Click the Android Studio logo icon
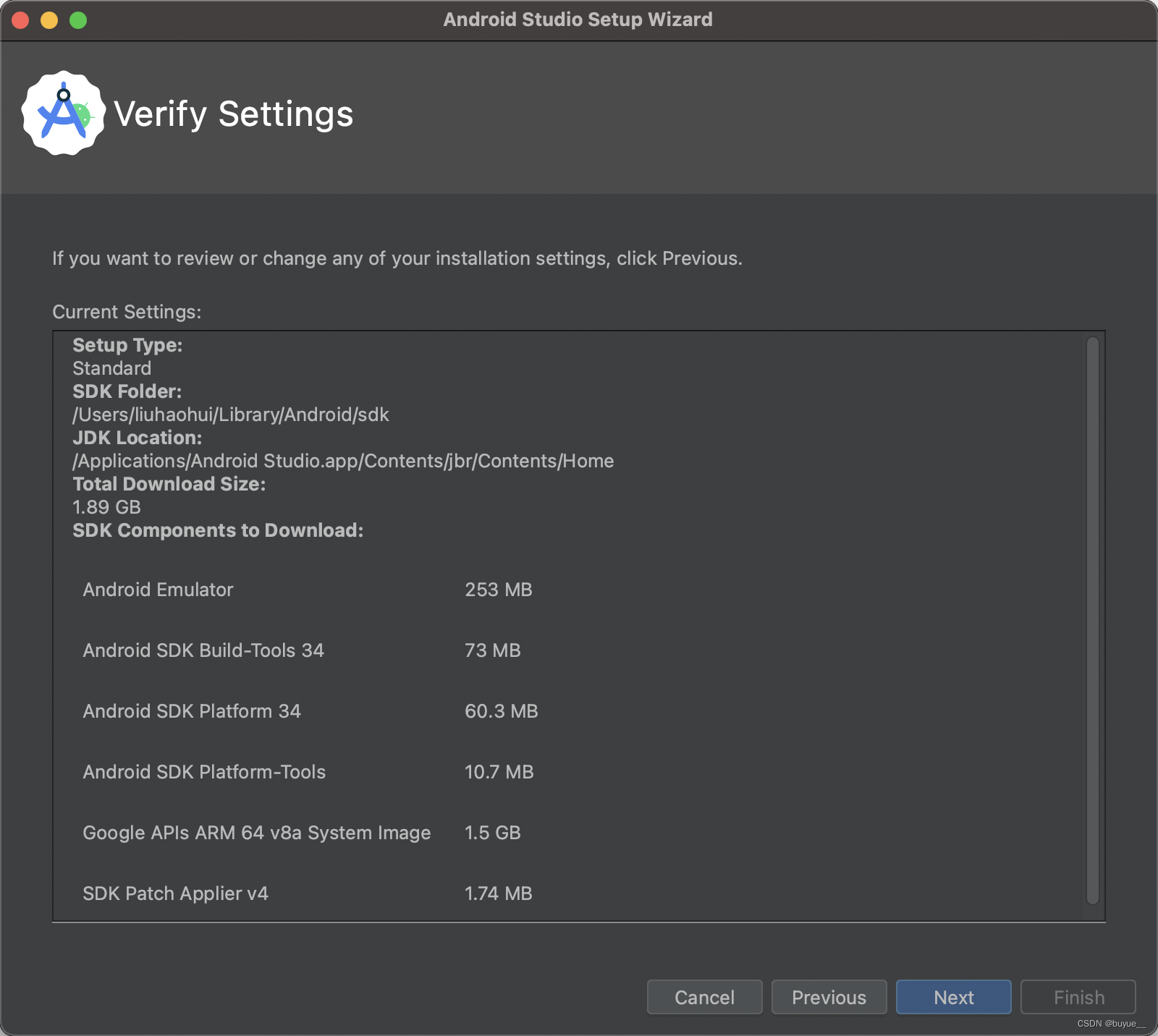Viewport: 1158px width, 1036px height. 64,113
